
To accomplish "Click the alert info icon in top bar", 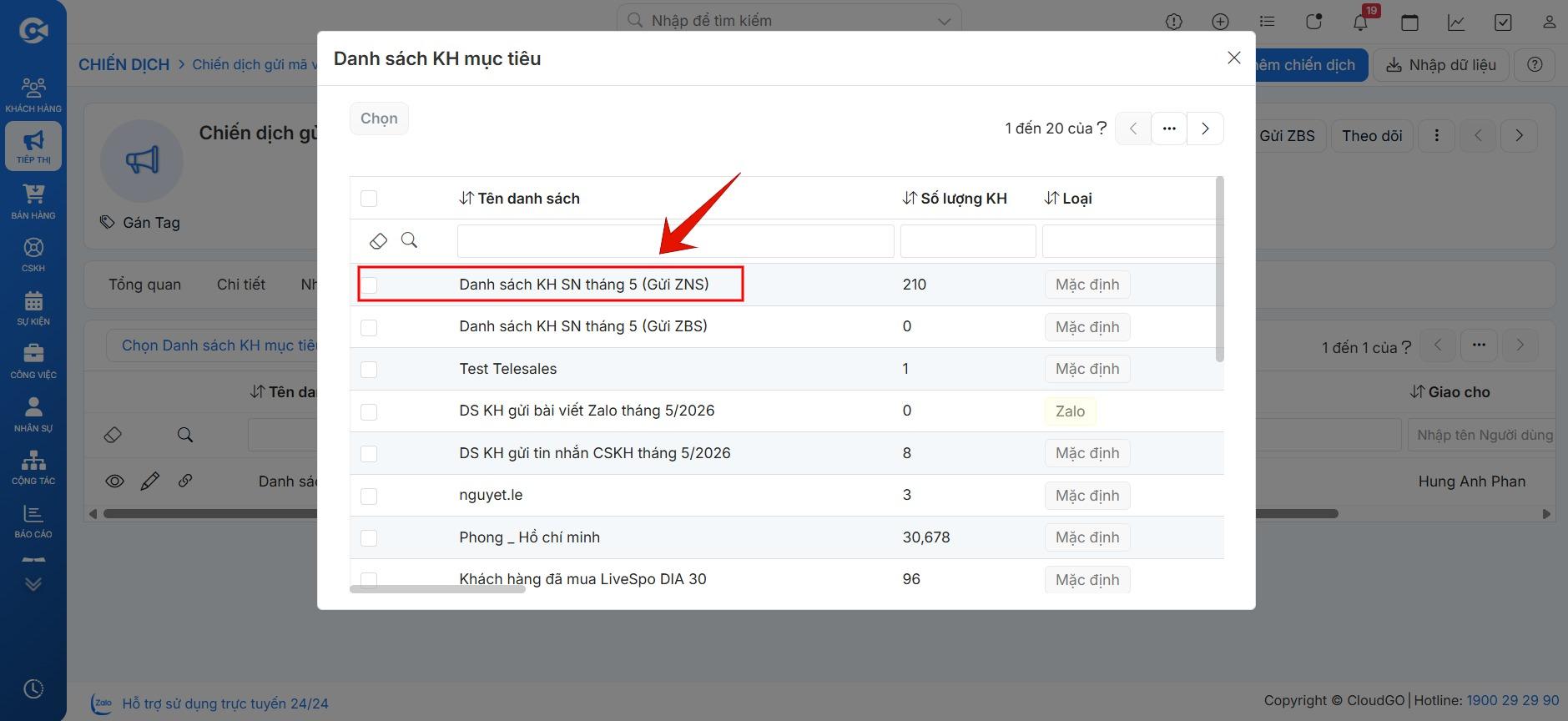I will click(1174, 22).
